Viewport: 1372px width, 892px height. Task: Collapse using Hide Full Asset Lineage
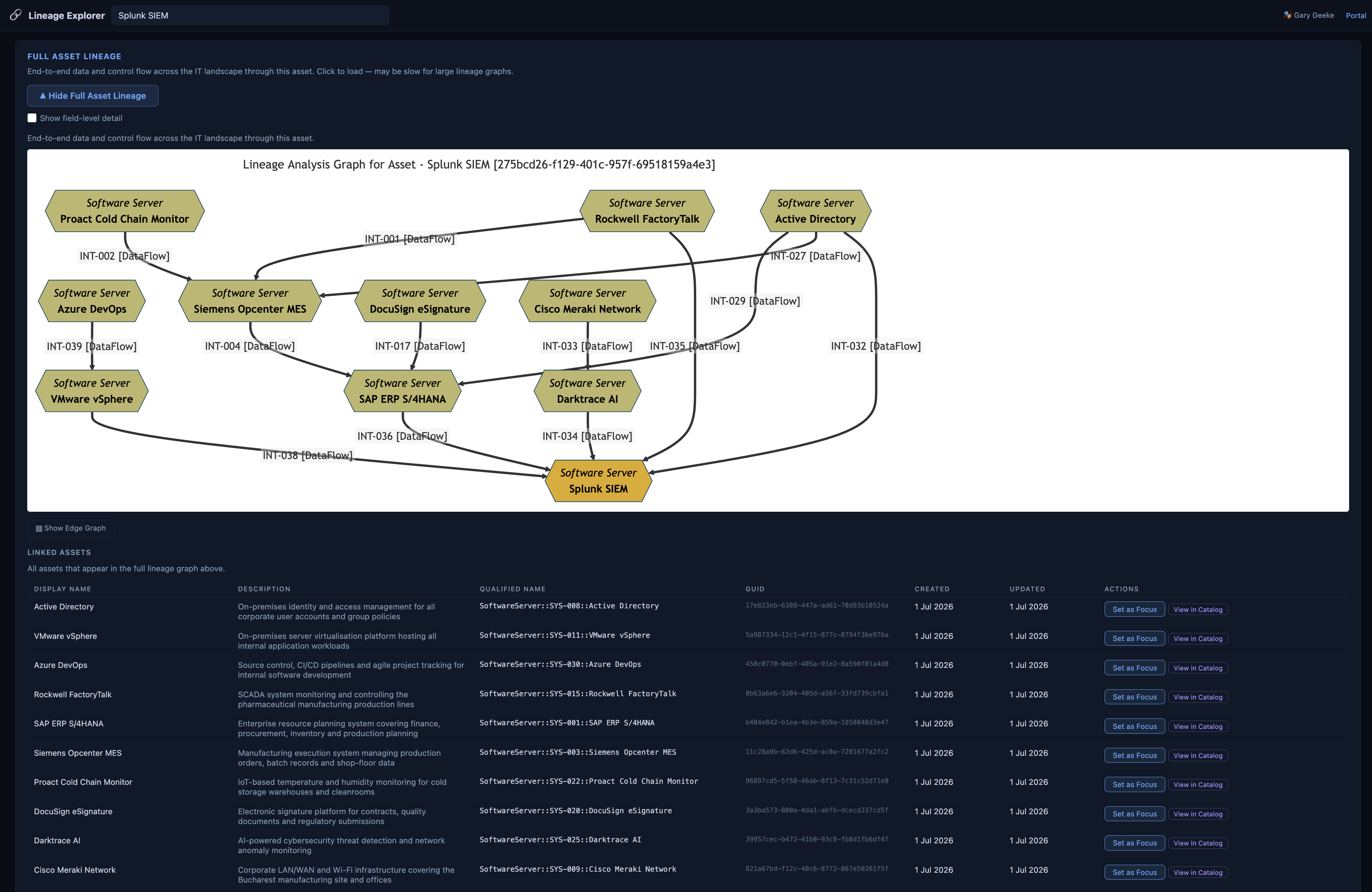point(93,96)
